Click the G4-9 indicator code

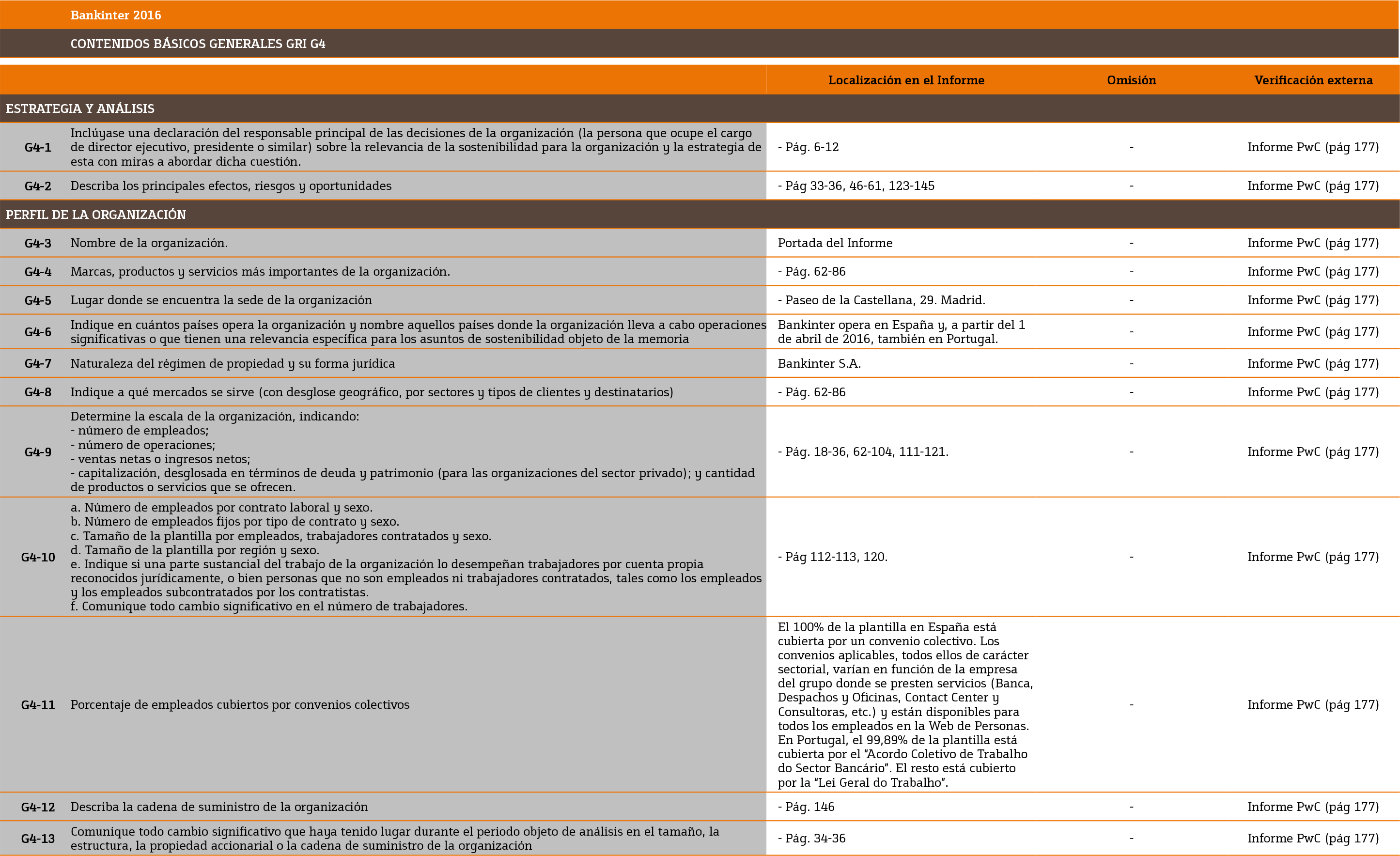(x=38, y=452)
